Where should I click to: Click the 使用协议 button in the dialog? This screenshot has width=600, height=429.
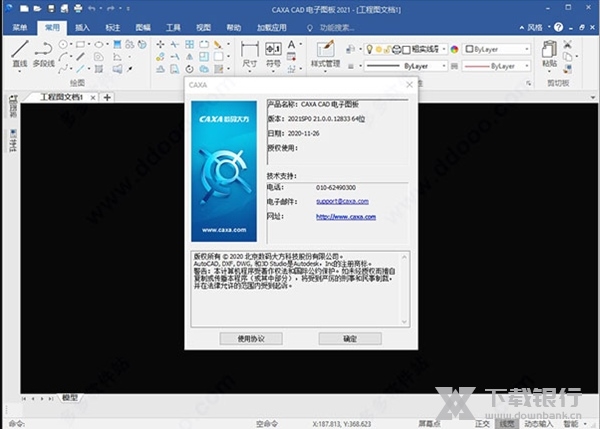point(251,339)
